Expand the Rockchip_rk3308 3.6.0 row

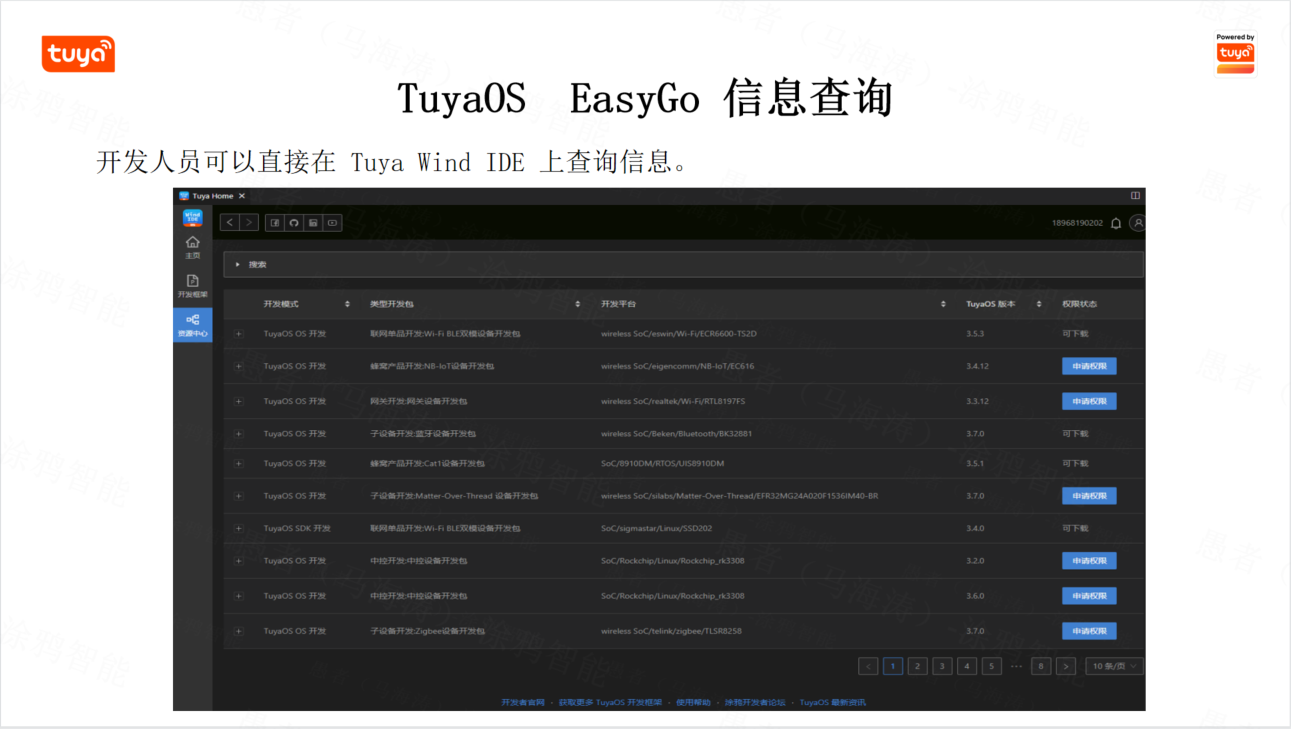(x=239, y=596)
